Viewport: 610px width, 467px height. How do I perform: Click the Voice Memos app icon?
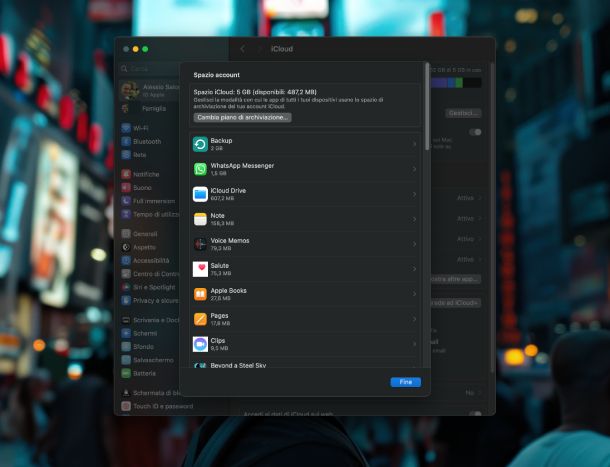tap(200, 244)
